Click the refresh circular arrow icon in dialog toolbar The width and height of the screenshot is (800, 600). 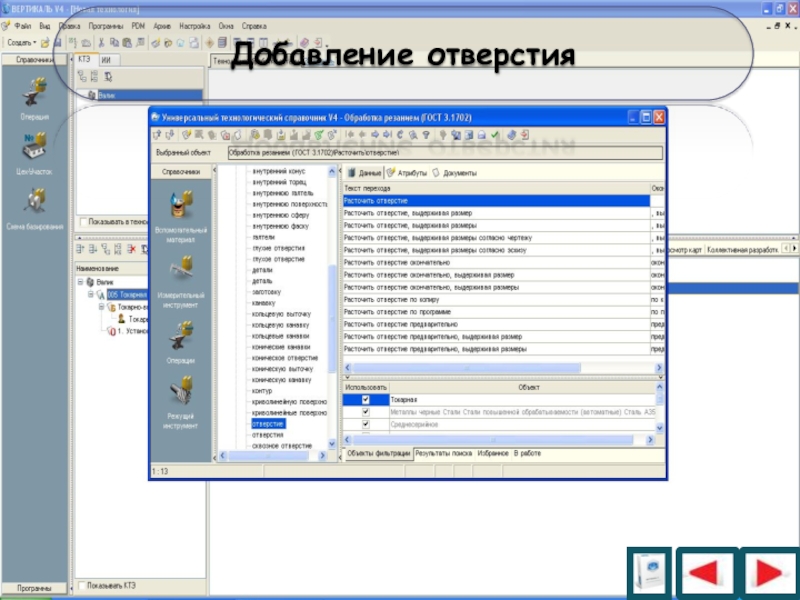point(399,135)
